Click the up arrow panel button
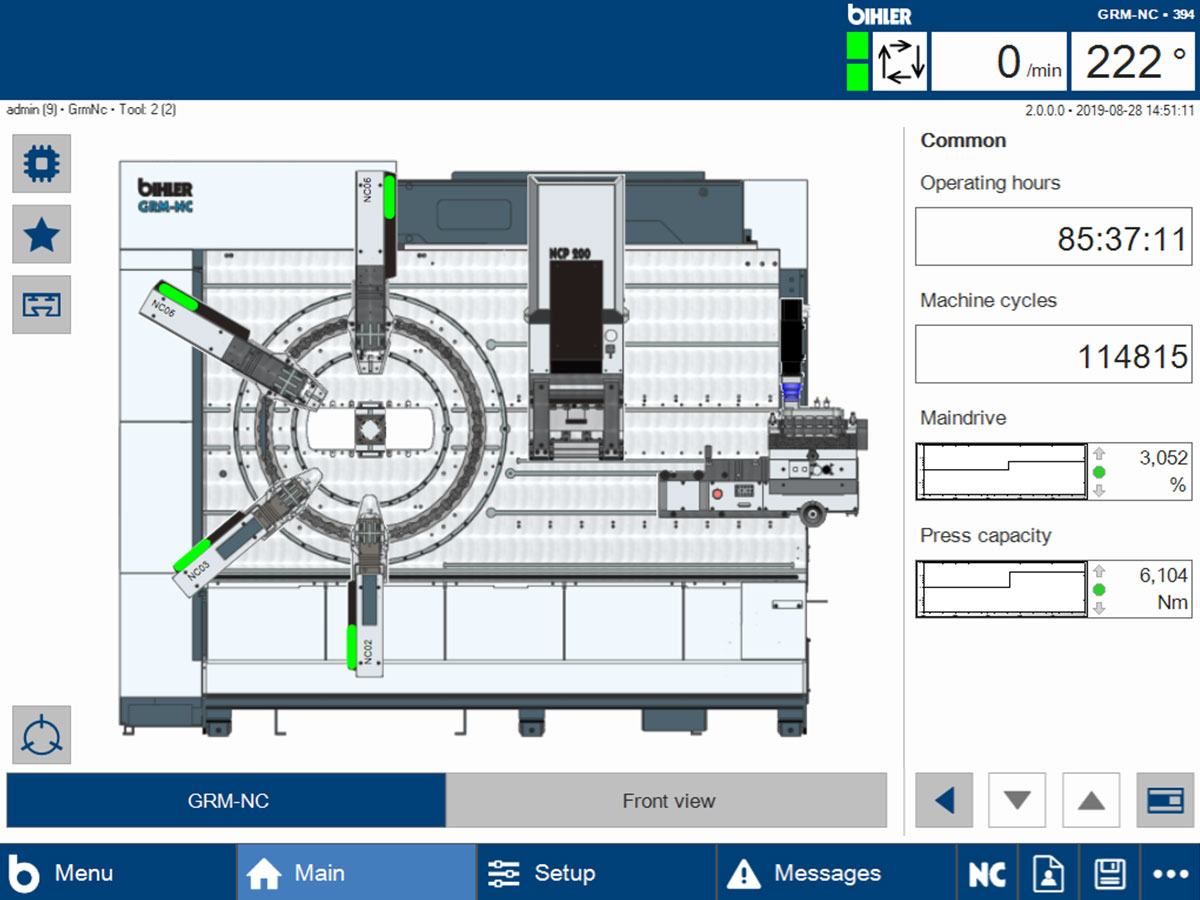 point(1091,800)
